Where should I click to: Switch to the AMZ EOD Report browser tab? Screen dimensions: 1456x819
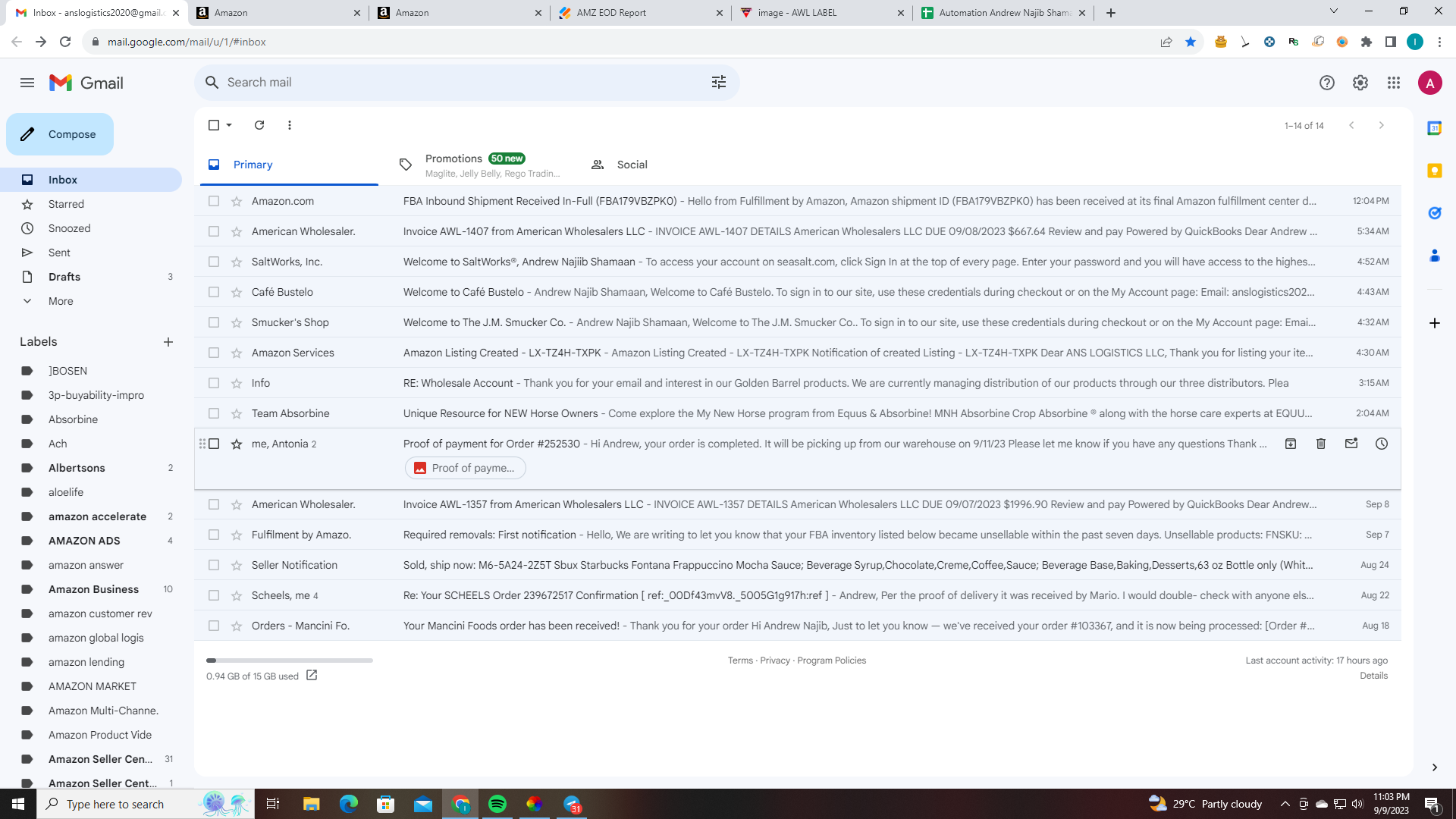point(642,13)
